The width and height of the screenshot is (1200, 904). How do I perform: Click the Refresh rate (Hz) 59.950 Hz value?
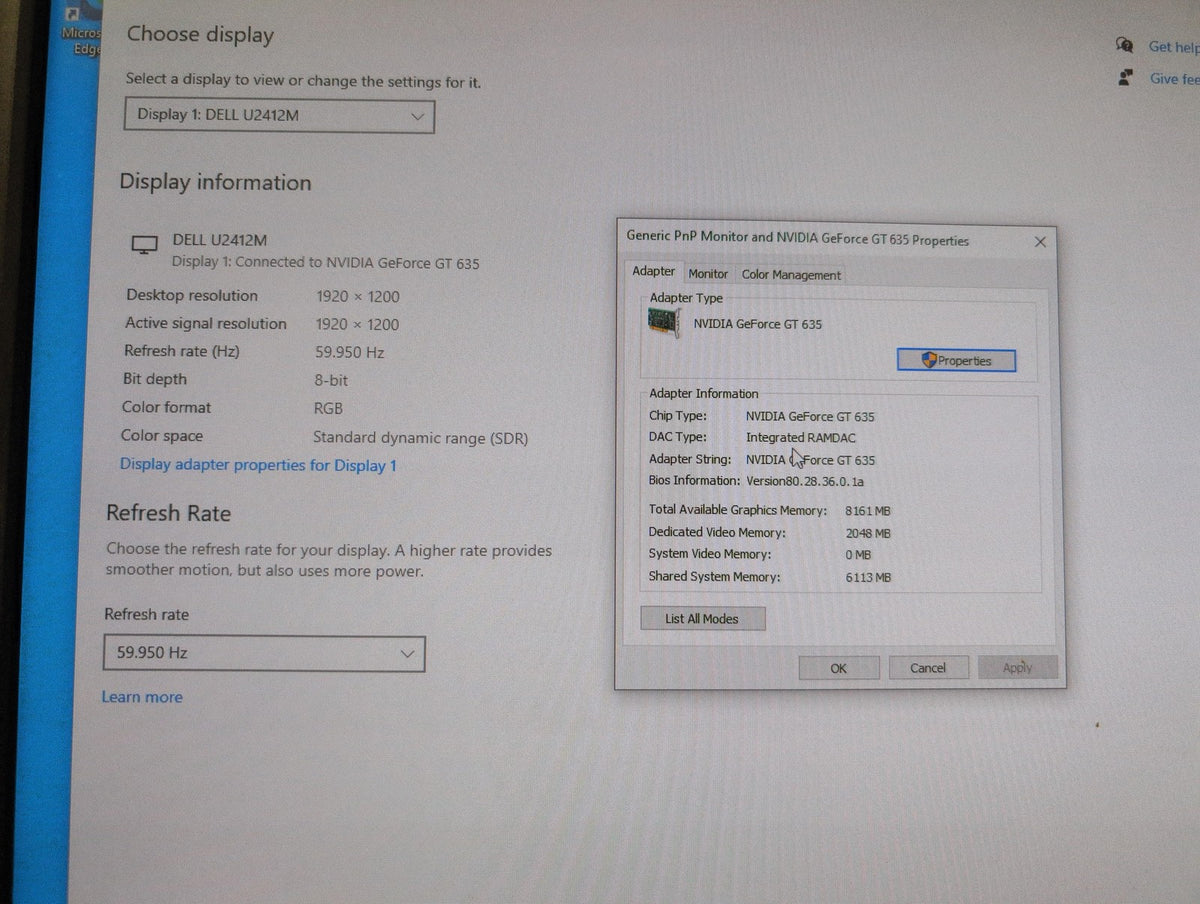[x=349, y=353]
